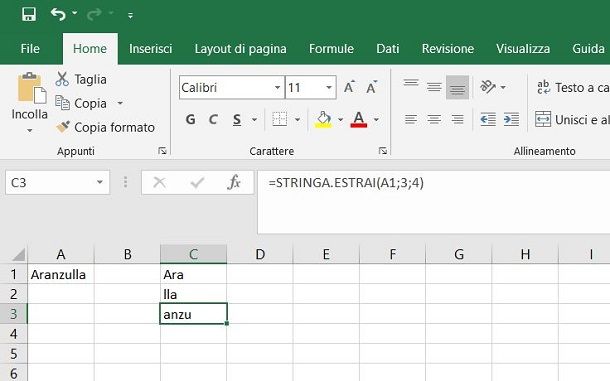This screenshot has height=381, width=610.
Task: Click the formula bar STRINGA.ESTRAI text
Action: tap(346, 183)
